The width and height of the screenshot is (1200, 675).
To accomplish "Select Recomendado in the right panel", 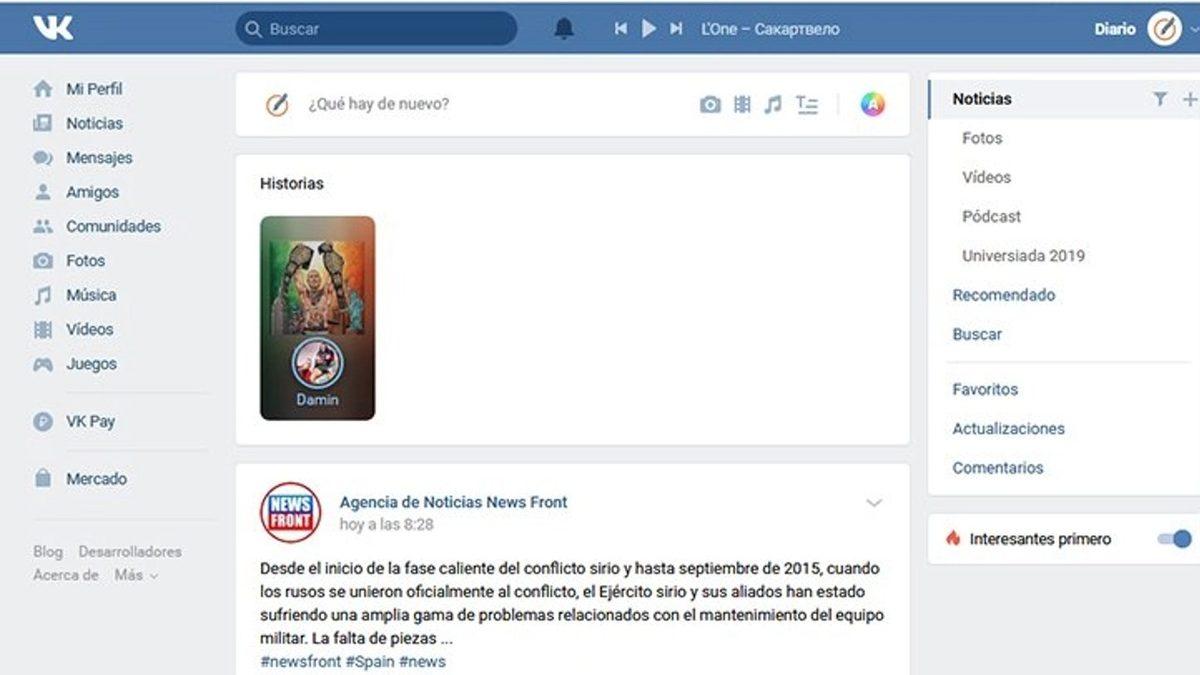I will coord(1004,294).
